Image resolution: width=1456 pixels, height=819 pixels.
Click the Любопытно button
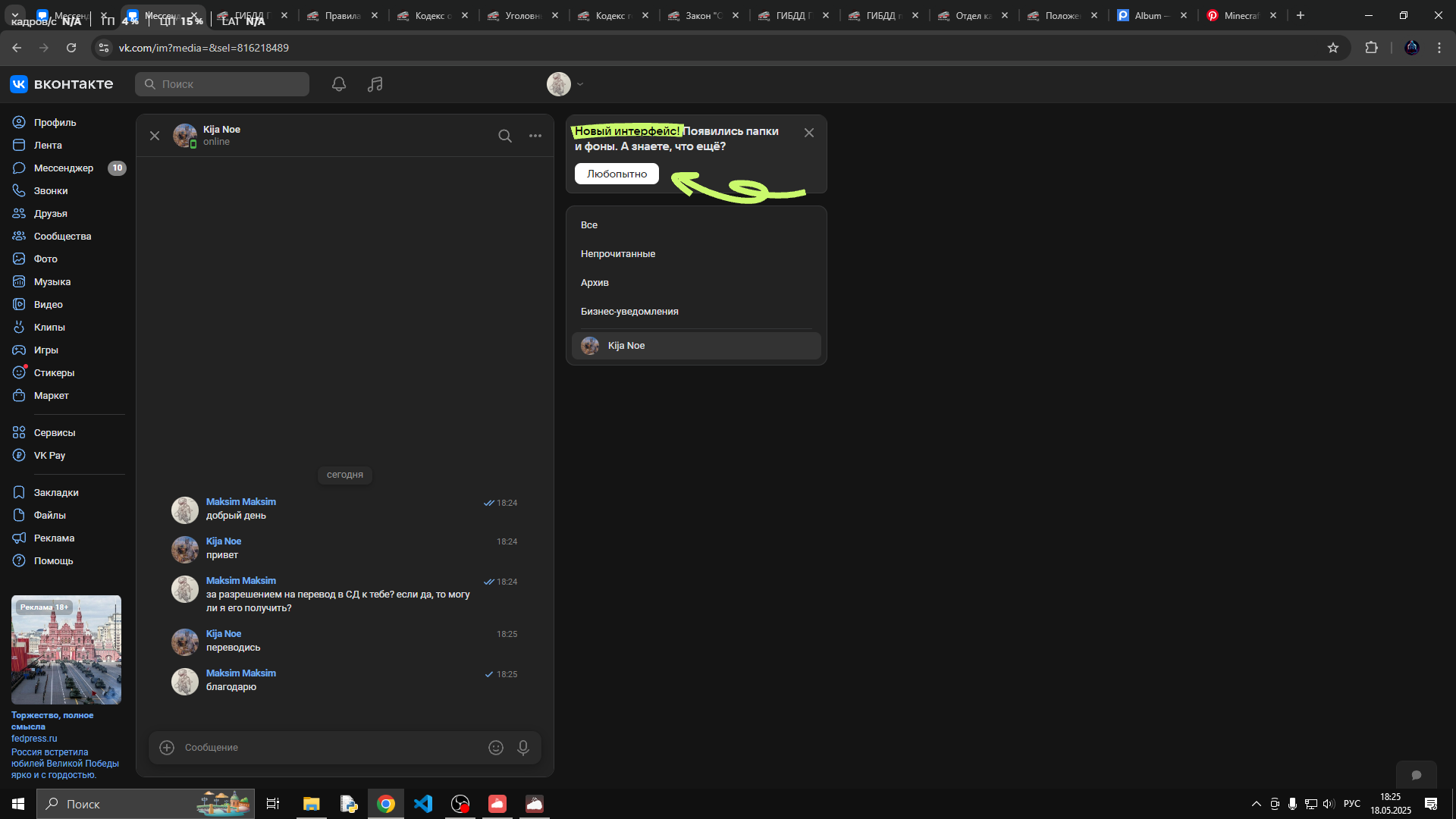click(x=617, y=174)
